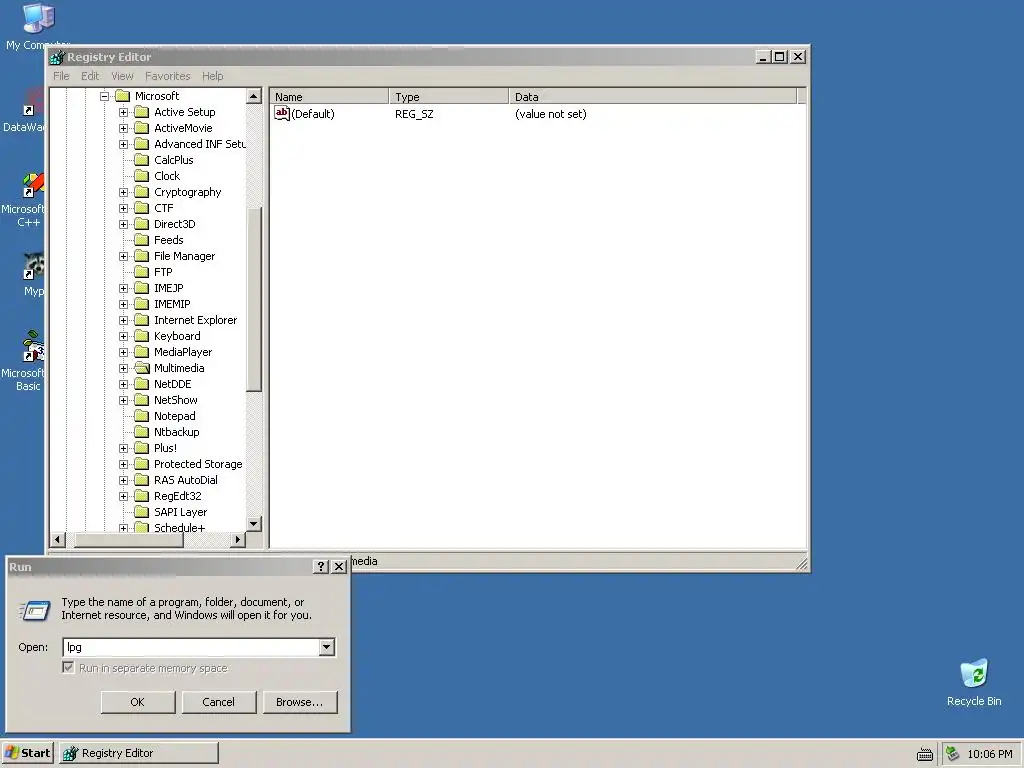The height and width of the screenshot is (768, 1024).
Task: Click the ActiveMovie folder icon
Action: coord(142,128)
